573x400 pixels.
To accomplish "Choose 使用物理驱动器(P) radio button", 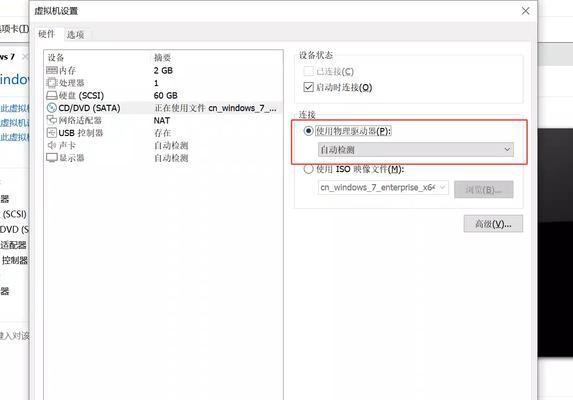I will click(308, 131).
